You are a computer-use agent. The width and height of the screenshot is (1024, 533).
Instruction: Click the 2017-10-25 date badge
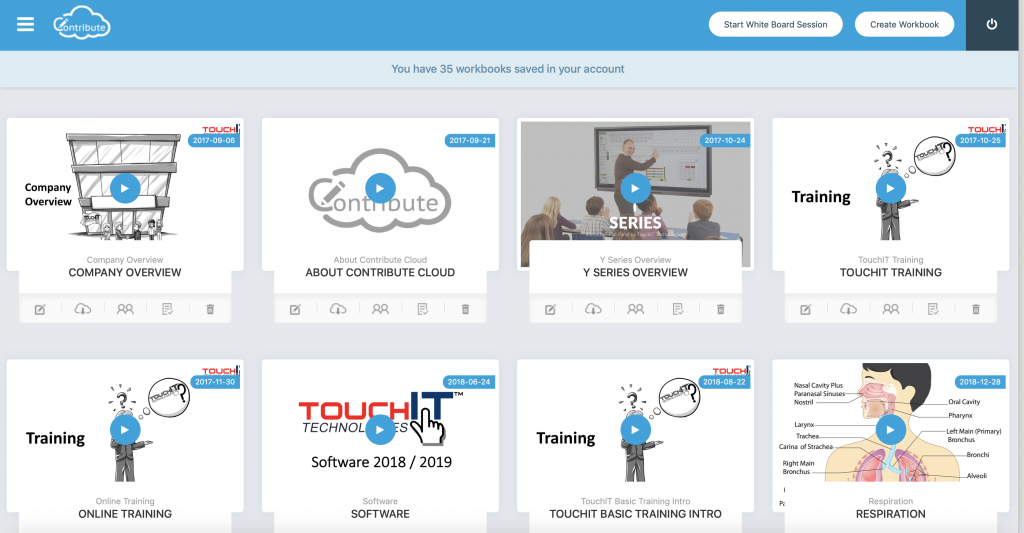click(980, 140)
